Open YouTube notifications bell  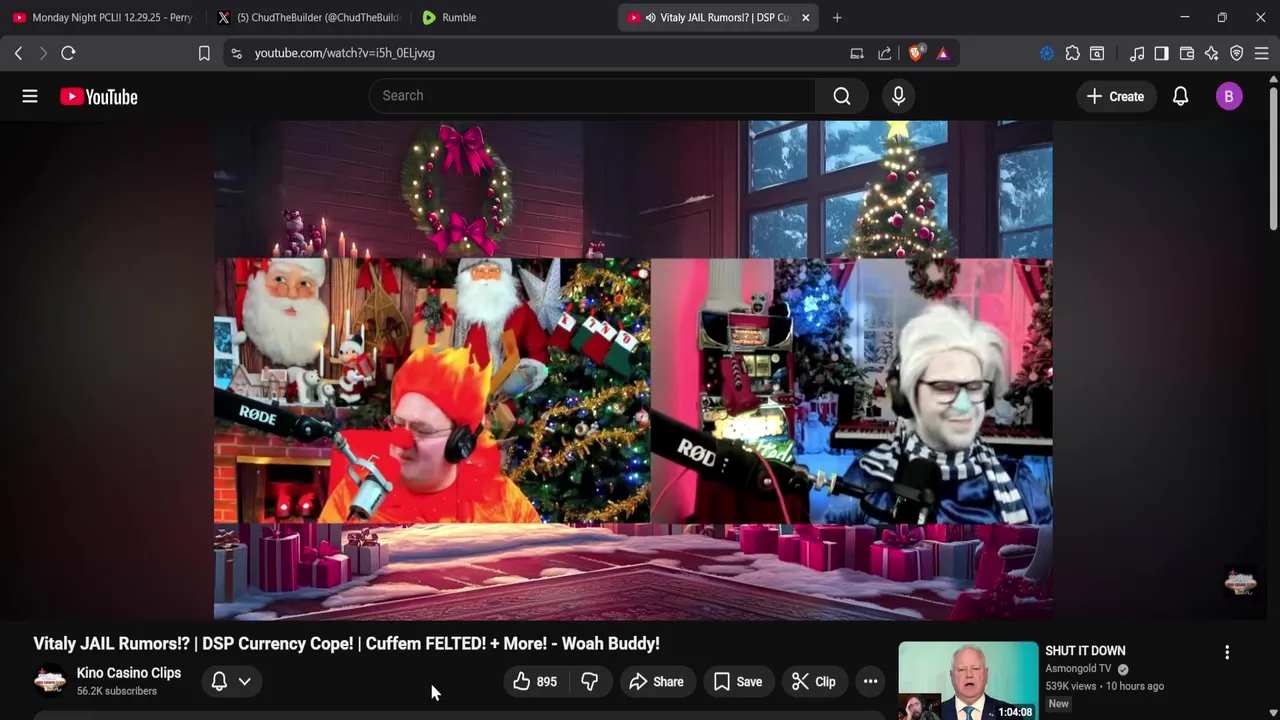click(1180, 96)
